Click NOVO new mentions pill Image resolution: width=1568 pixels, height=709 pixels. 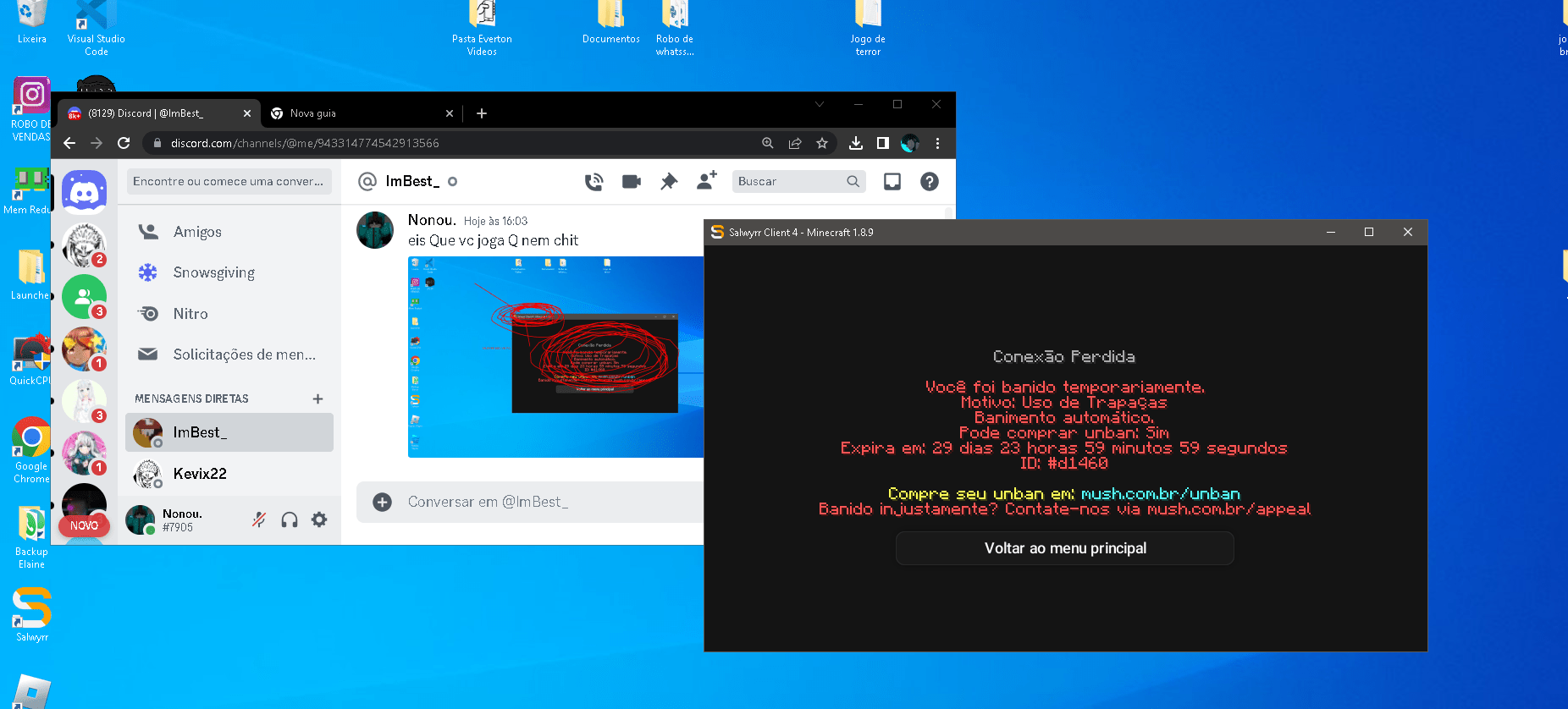[84, 525]
